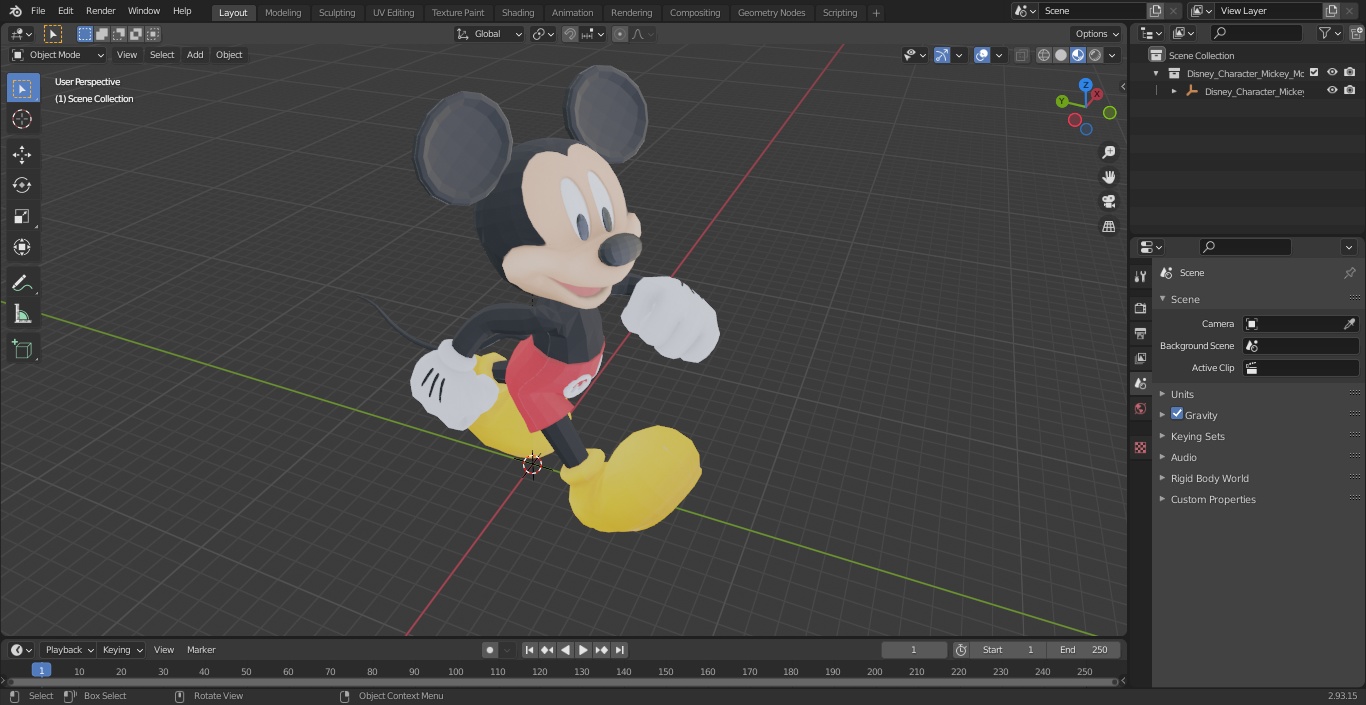
Task: Switch perspective/orthographic with the grid icon
Action: (1108, 227)
